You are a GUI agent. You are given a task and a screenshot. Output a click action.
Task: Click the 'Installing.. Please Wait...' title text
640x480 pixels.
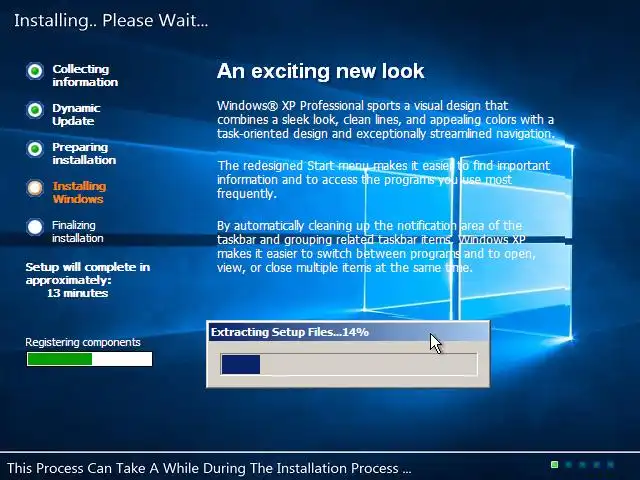tap(111, 20)
